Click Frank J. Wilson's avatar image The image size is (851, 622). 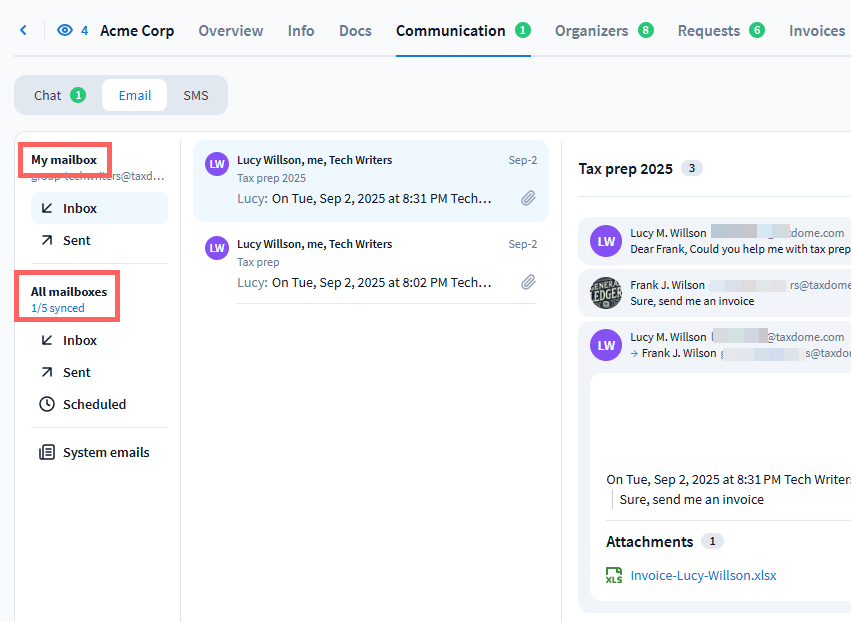[x=606, y=293]
